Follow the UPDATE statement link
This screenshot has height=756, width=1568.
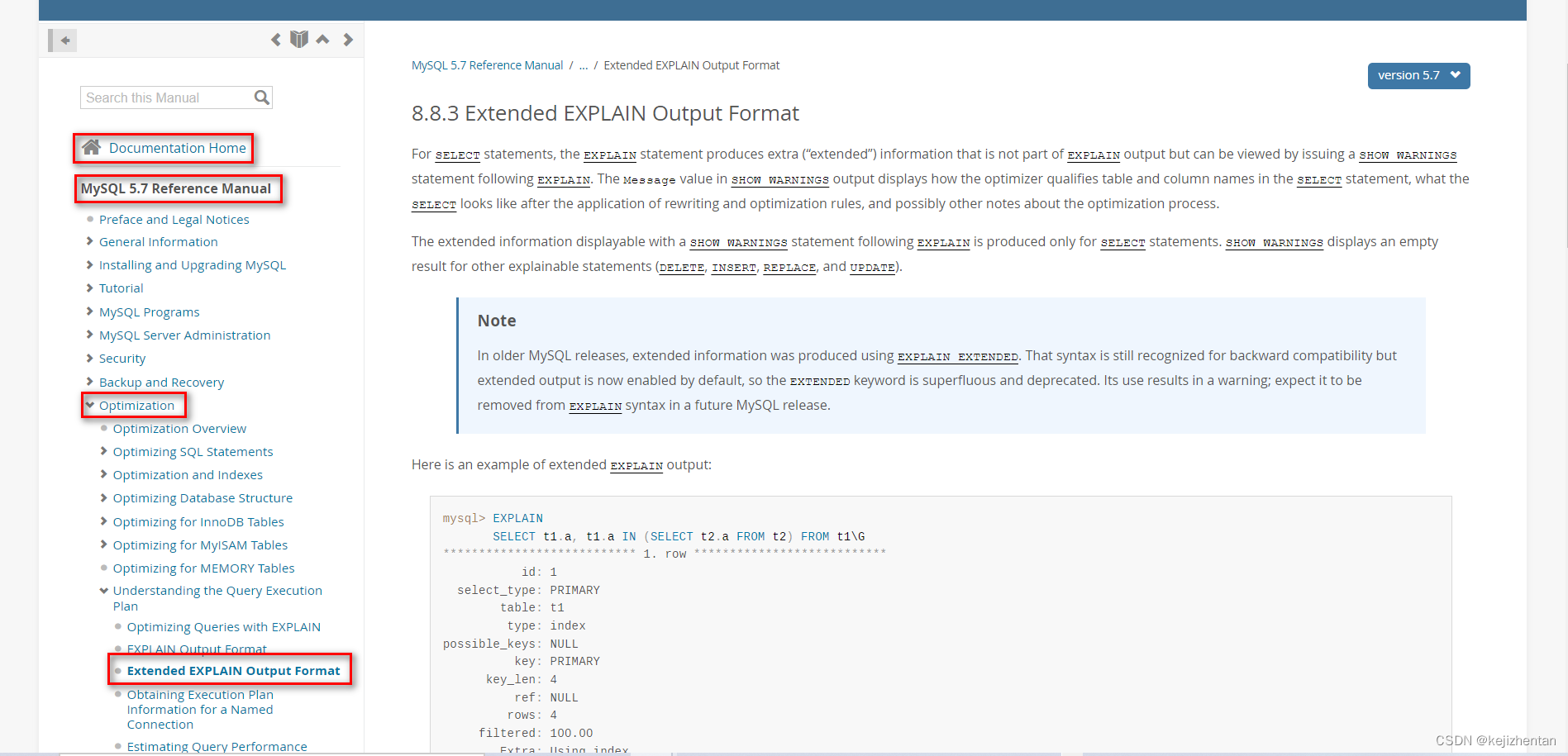tap(872, 267)
